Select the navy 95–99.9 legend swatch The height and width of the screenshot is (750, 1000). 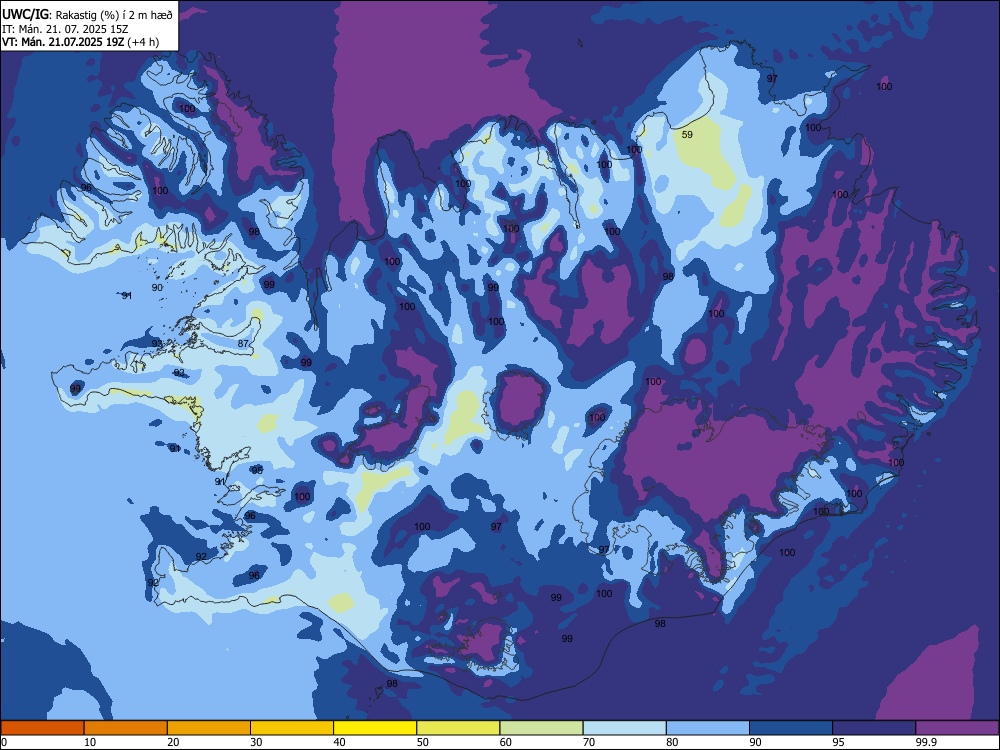pos(874,728)
